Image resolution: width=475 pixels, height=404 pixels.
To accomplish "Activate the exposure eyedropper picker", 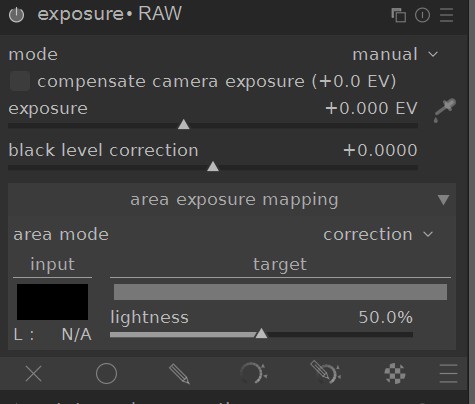I will click(x=445, y=110).
